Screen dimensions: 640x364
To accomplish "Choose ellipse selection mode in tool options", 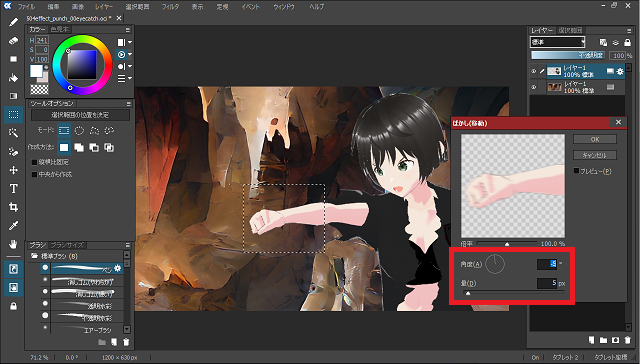I will tap(79, 131).
